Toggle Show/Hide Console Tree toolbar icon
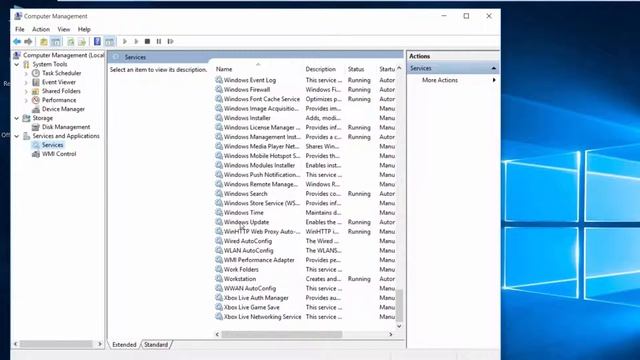 point(56,41)
